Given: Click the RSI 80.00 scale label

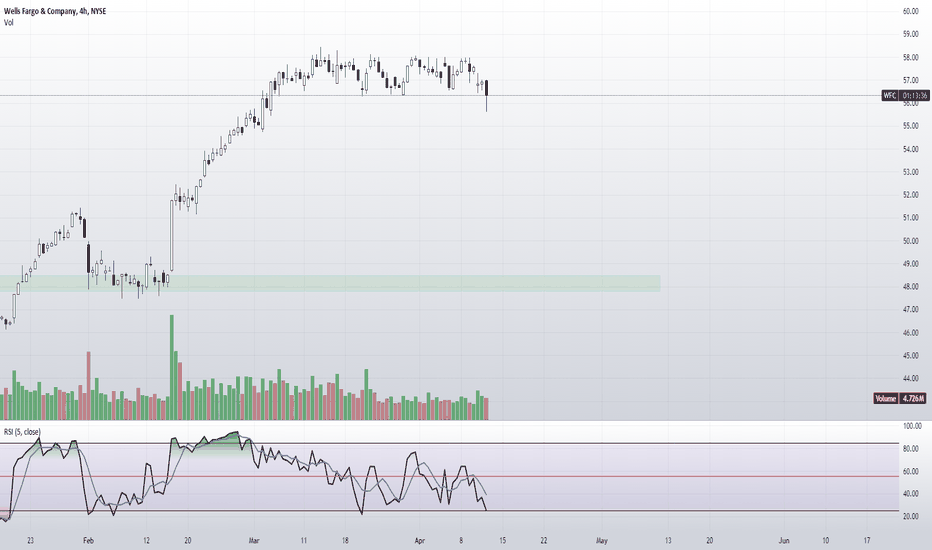Looking at the screenshot, I should pos(912,449).
